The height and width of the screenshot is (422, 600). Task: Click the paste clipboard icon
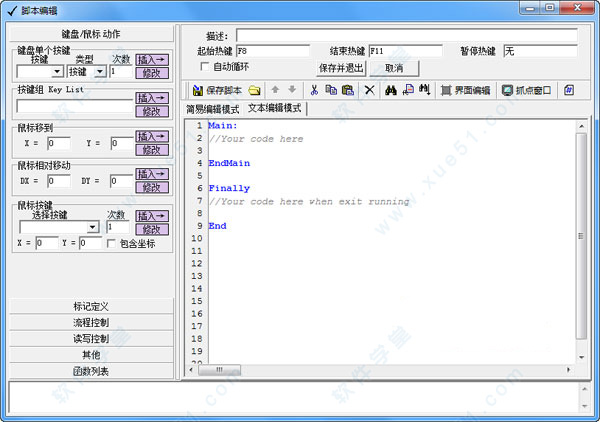[347, 90]
